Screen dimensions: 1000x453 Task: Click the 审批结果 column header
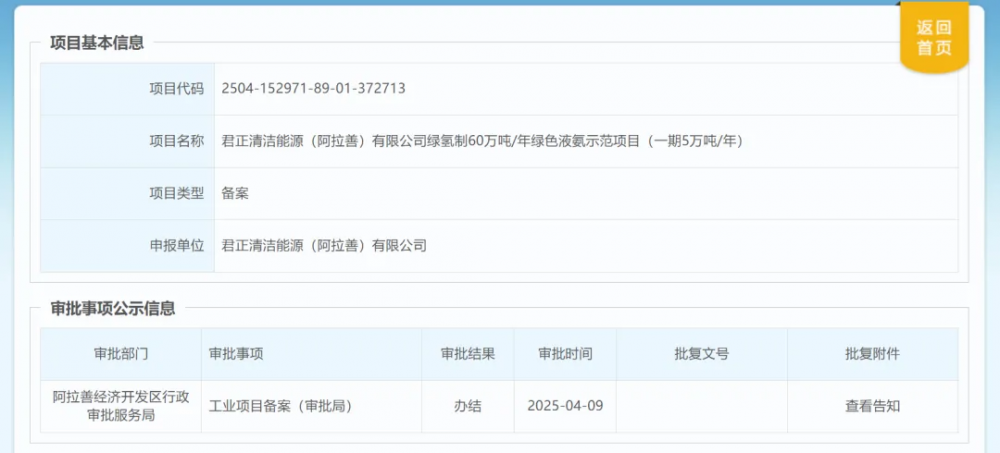(467, 354)
